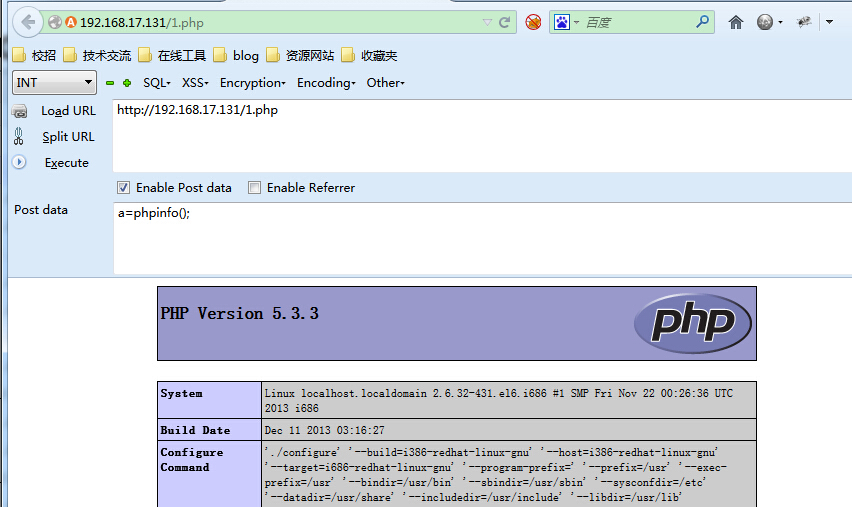Toggle the Enable Post data checkbox
Screen dimensions: 852x507
123,187
